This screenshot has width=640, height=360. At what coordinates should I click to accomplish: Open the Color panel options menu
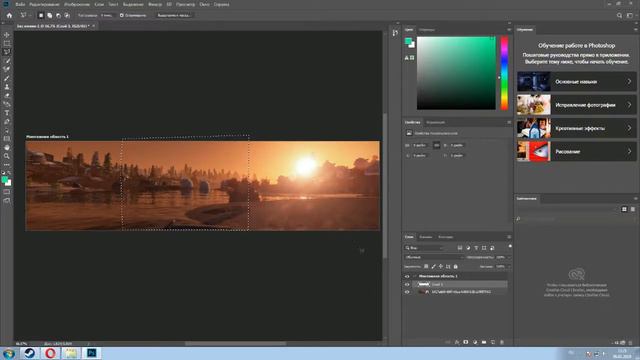pyautogui.click(x=509, y=29)
